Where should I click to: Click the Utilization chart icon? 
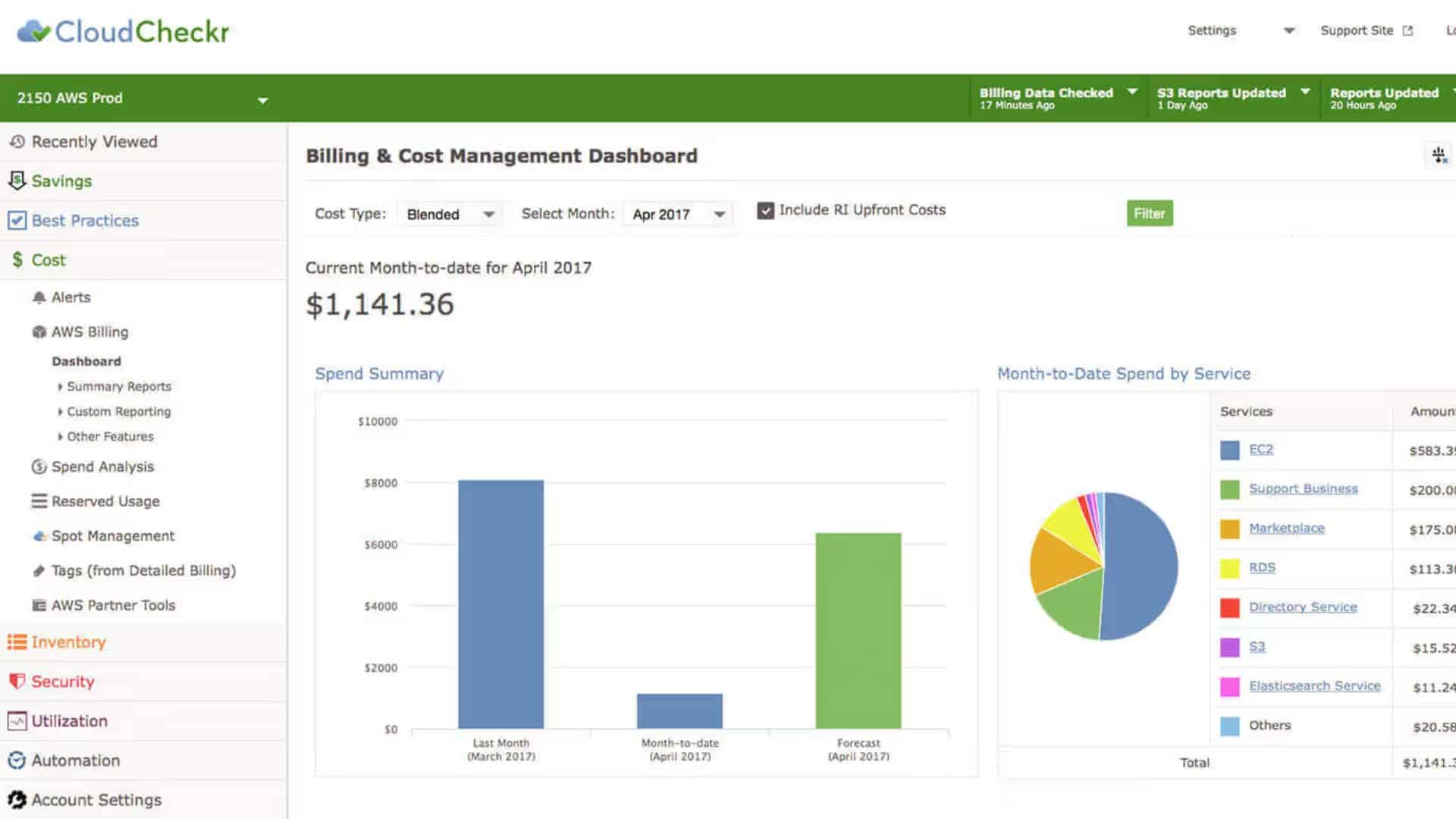click(x=17, y=721)
